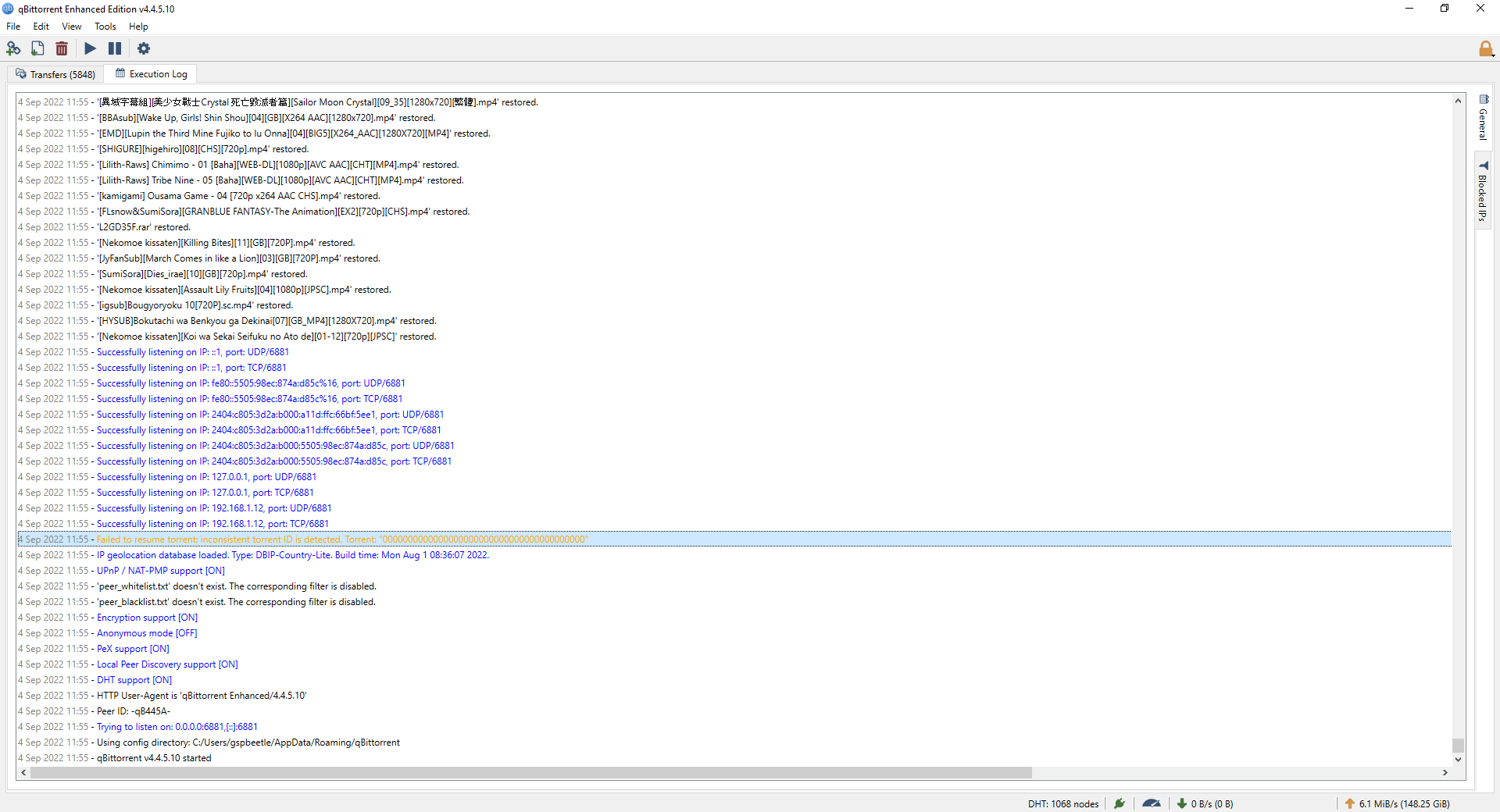This screenshot has height=812, width=1500.
Task: Select the 'IP geolocation database loaded' log line
Action: coord(734,555)
